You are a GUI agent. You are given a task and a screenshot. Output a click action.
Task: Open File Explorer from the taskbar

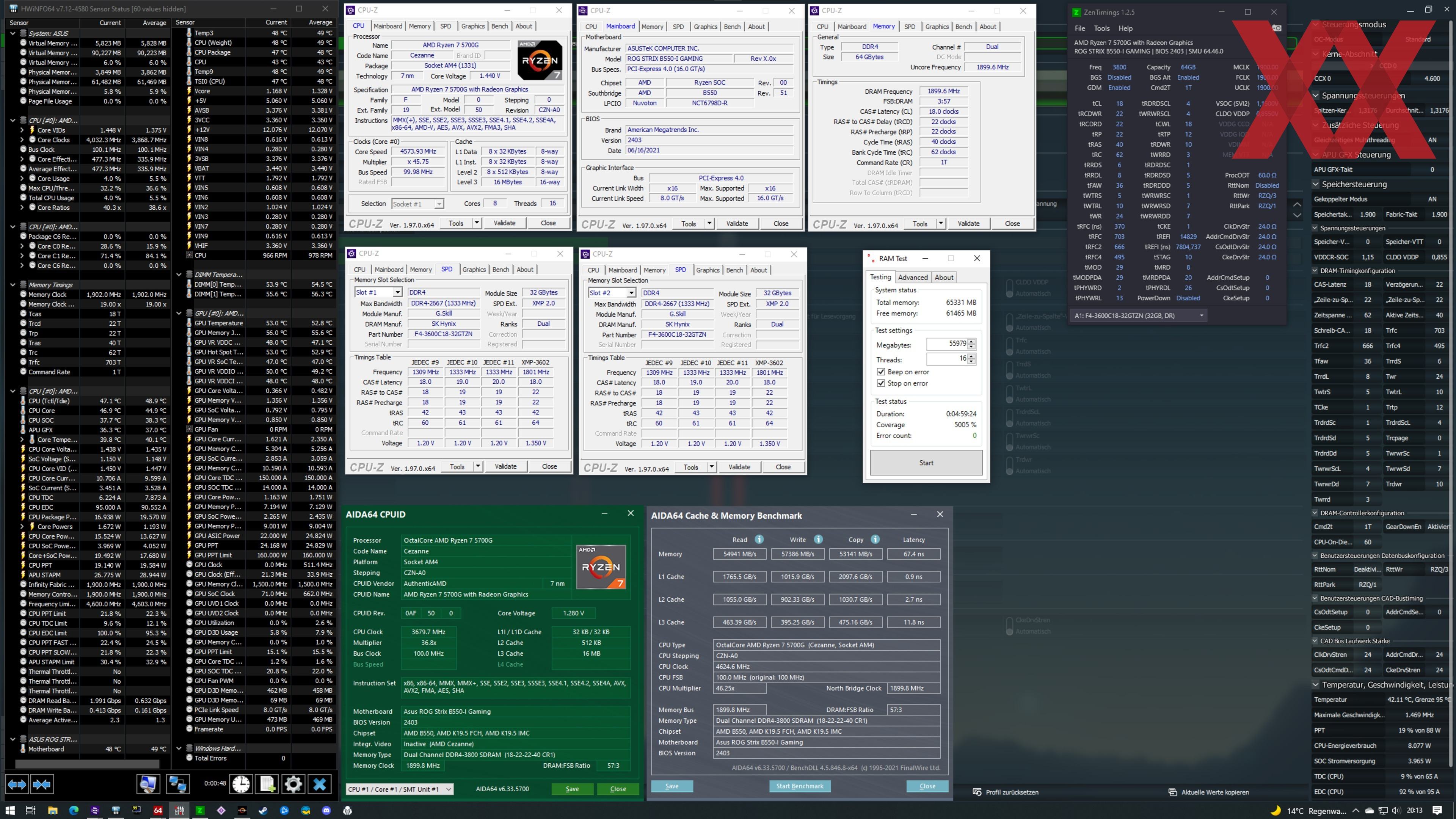(x=53, y=810)
